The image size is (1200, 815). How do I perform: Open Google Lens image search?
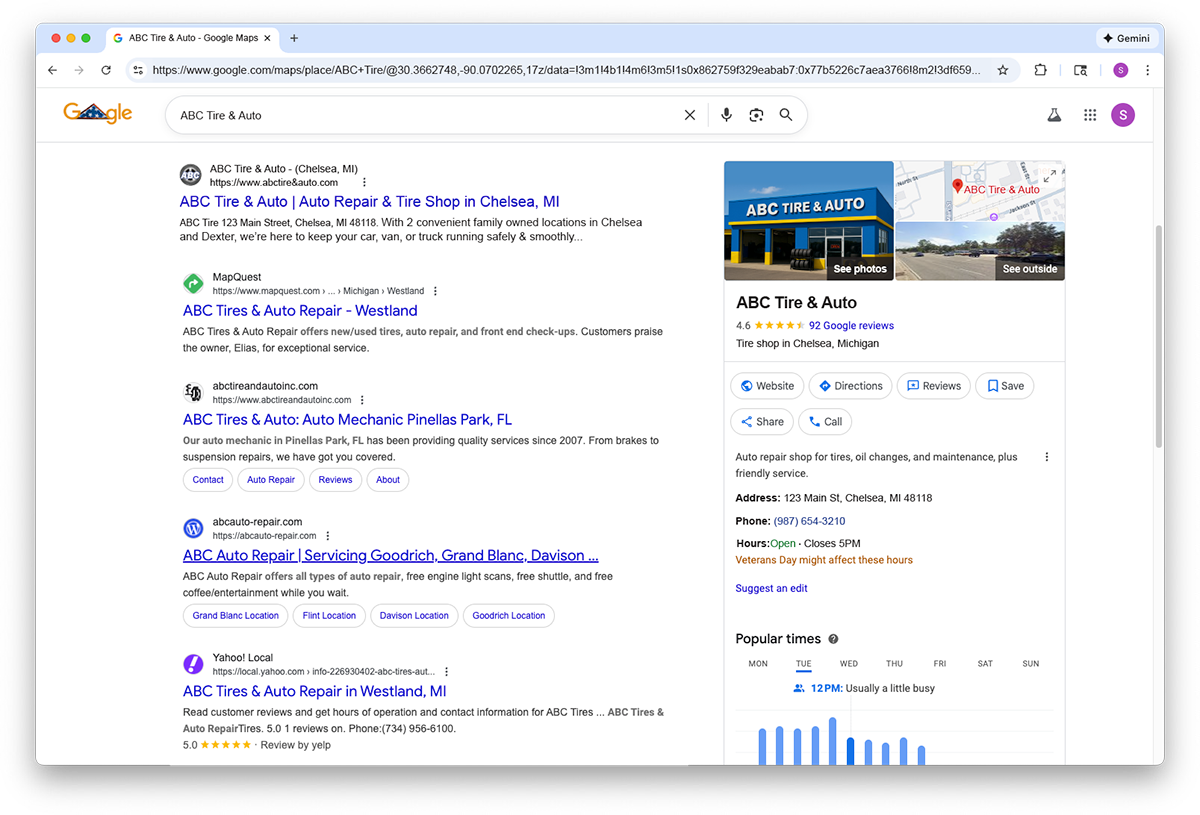pyautogui.click(x=756, y=115)
